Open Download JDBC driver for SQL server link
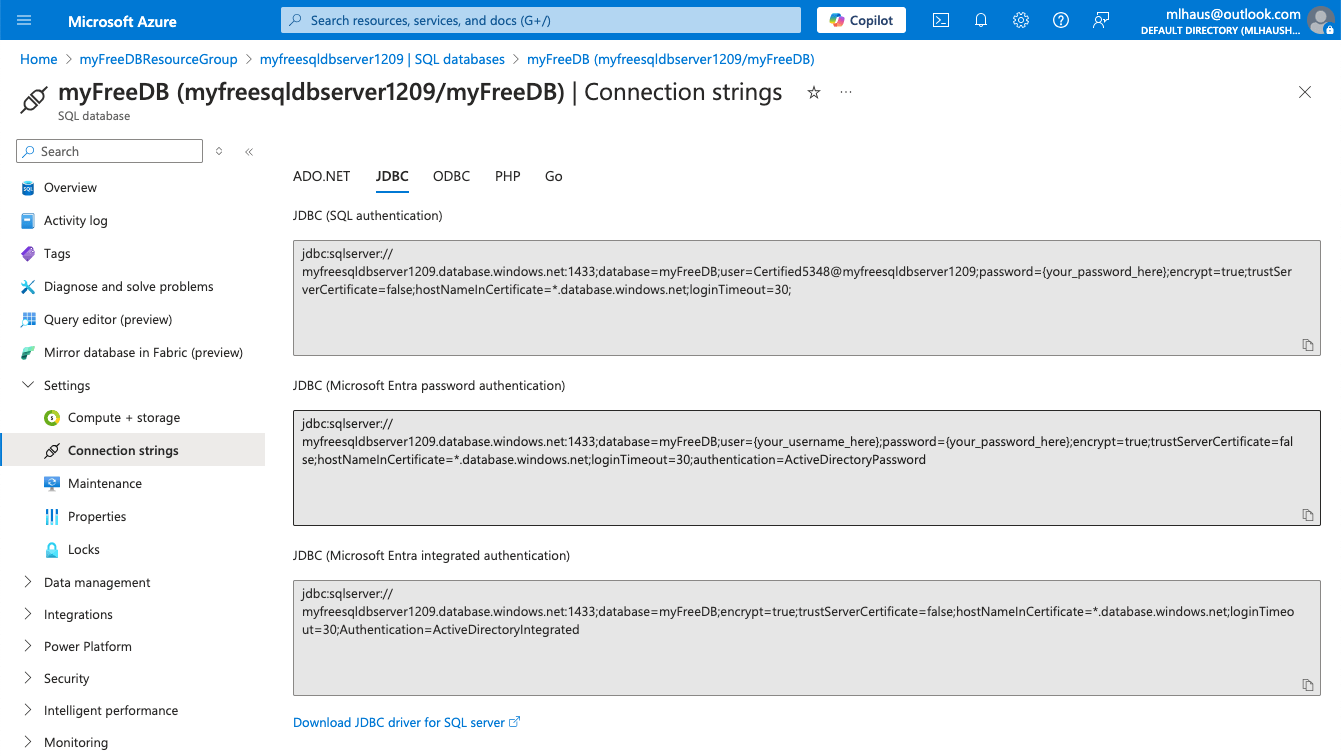This screenshot has height=756, width=1341. (x=407, y=723)
